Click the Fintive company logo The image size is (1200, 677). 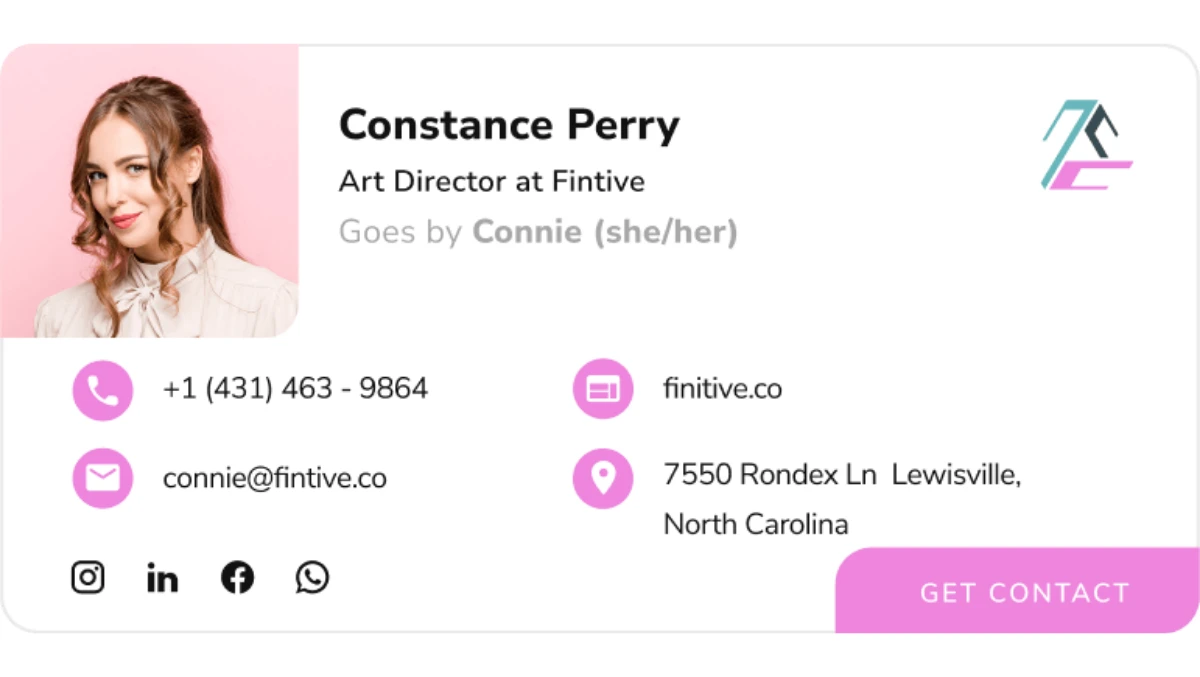1086,145
